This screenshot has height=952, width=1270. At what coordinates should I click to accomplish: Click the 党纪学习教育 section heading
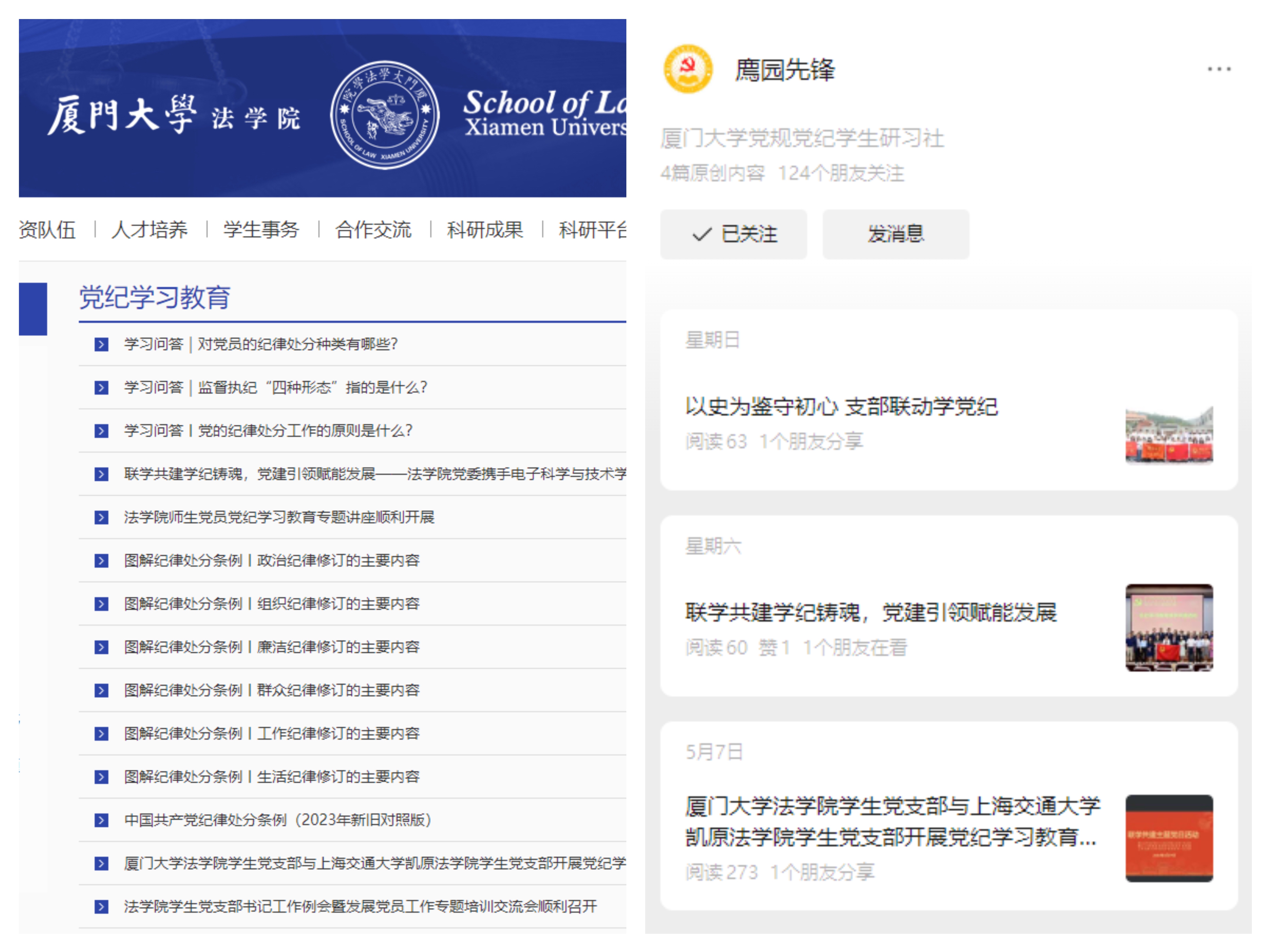(x=153, y=297)
